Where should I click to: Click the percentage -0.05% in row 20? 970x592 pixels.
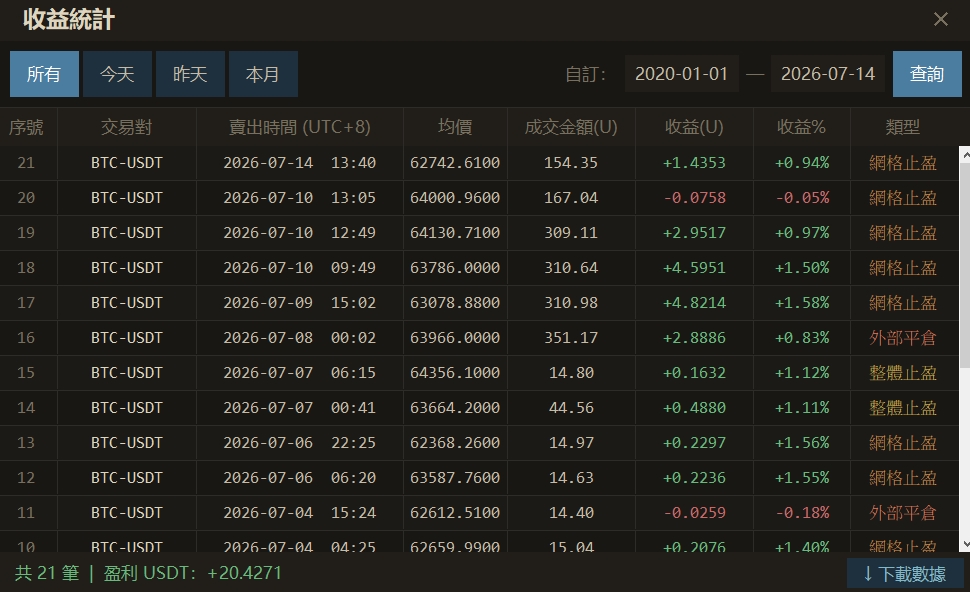point(802,198)
